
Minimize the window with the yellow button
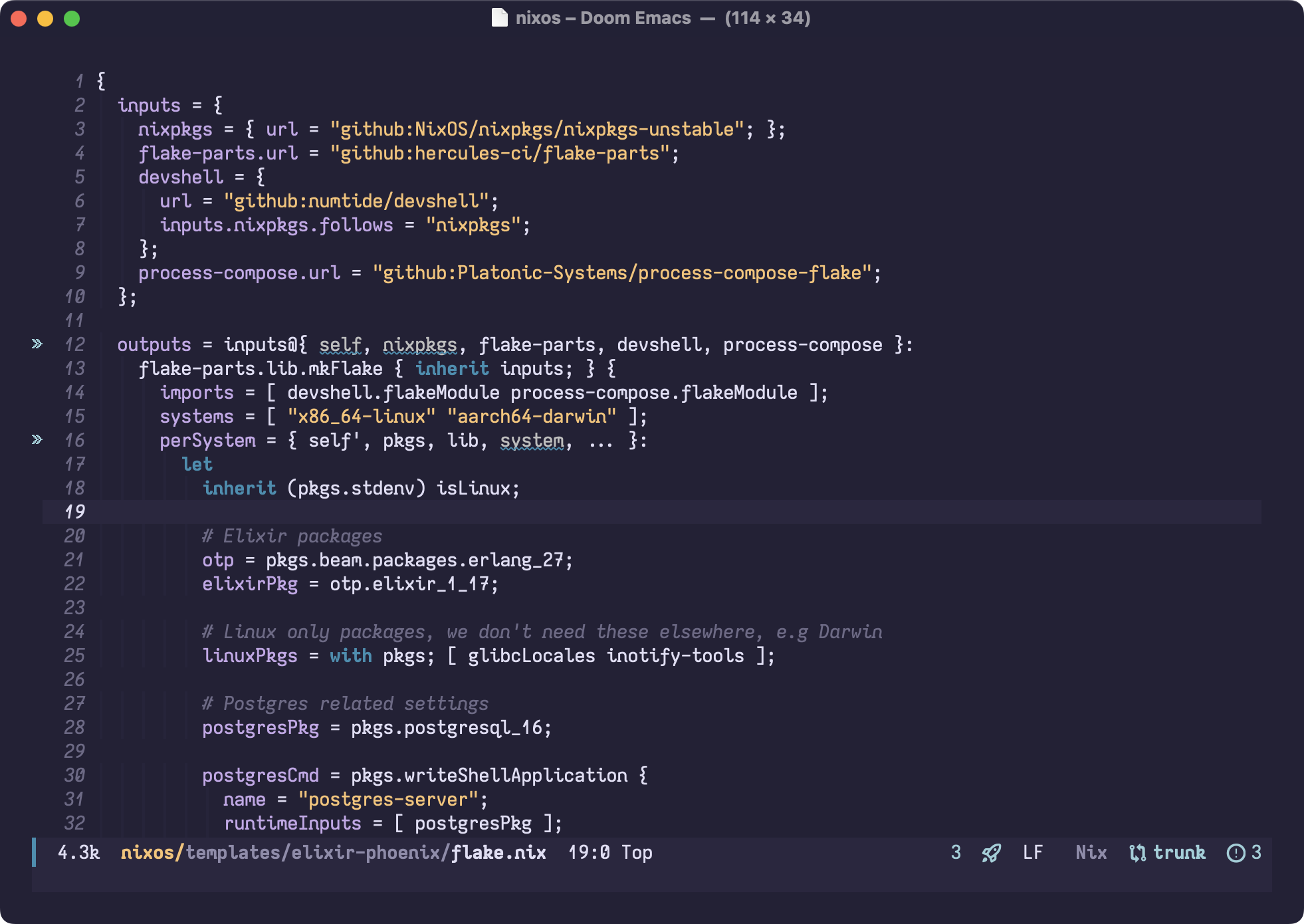(x=45, y=19)
